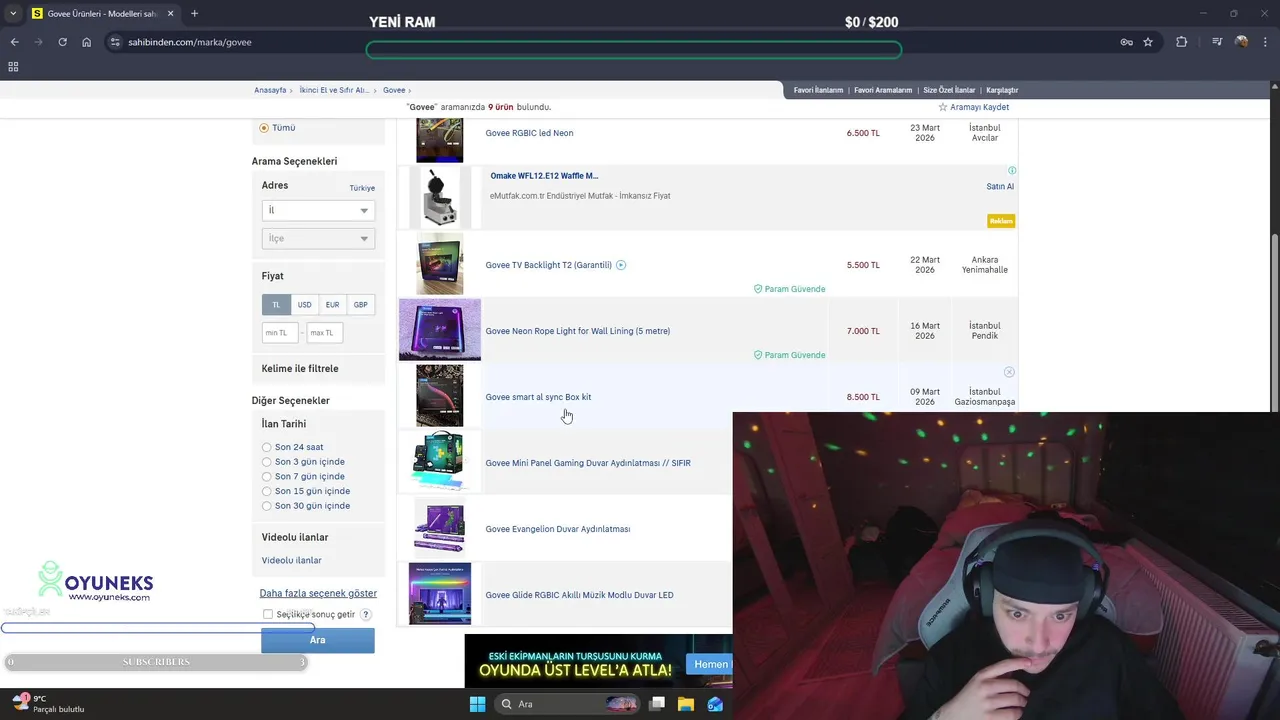Open Videolu ilanlar filter link
The image size is (1280, 720).
point(292,560)
